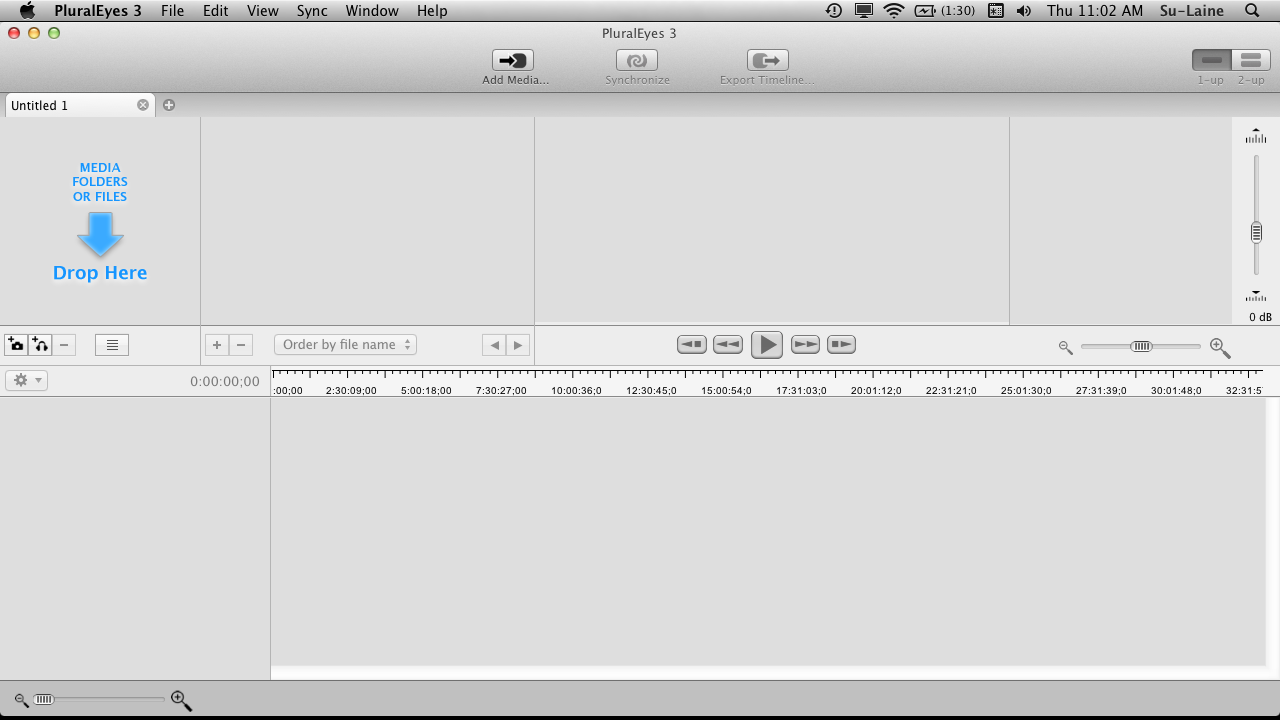
Task: Click the fast-forward playback button
Action: [x=805, y=345]
